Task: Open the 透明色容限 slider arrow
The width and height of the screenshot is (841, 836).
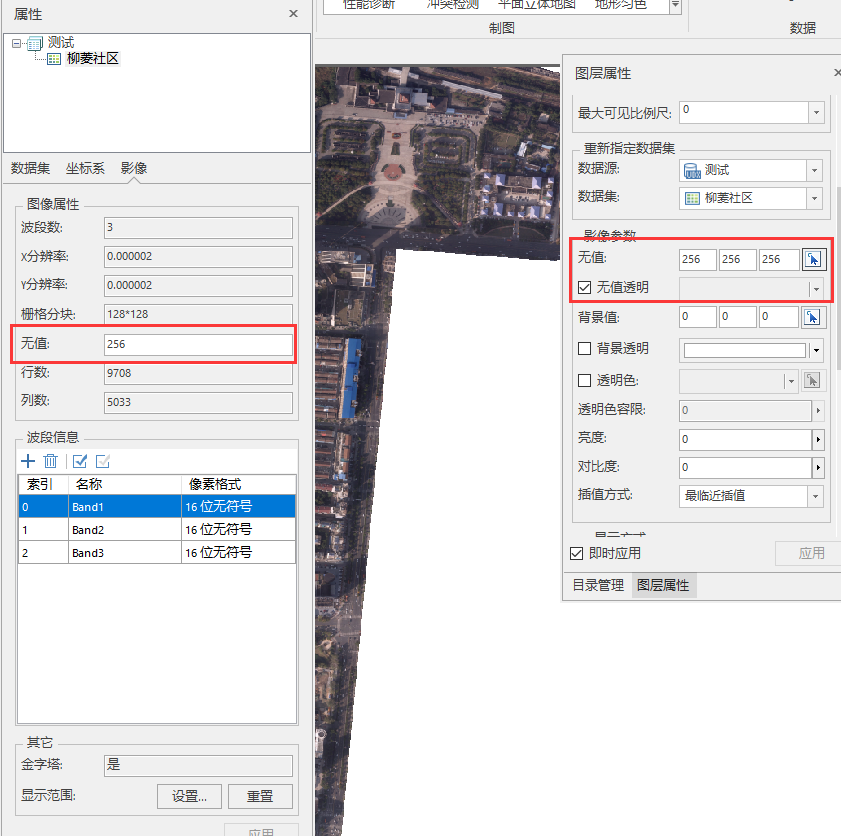Action: (818, 411)
